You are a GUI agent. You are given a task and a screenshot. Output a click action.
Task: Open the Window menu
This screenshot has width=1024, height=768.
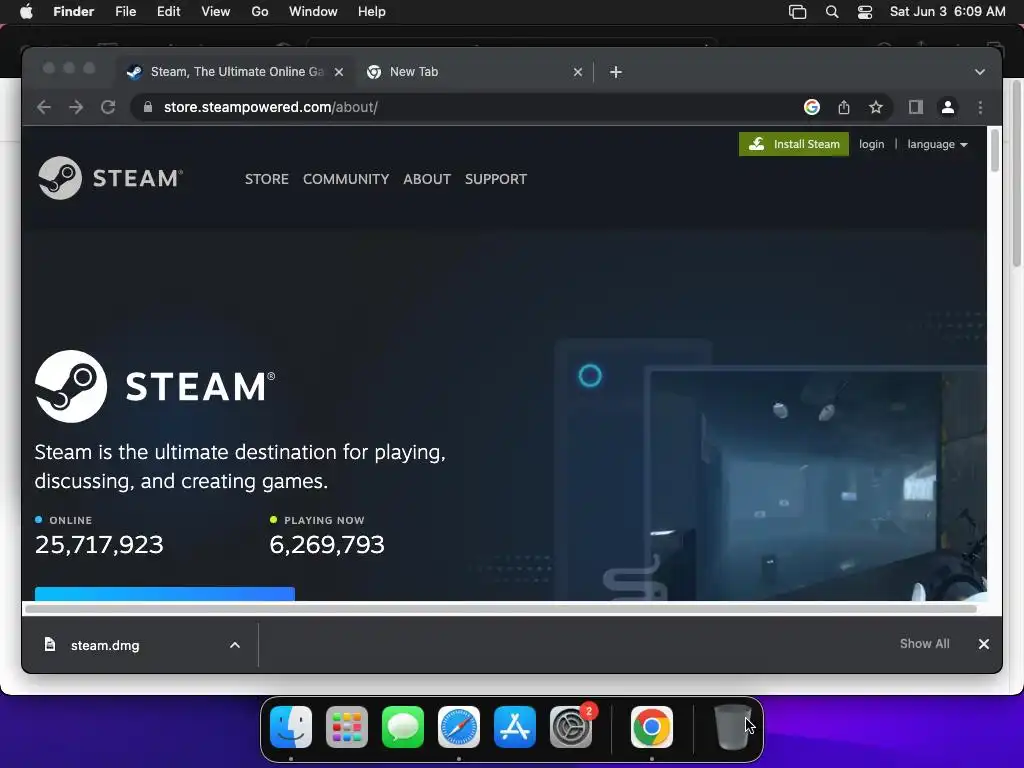click(x=313, y=12)
